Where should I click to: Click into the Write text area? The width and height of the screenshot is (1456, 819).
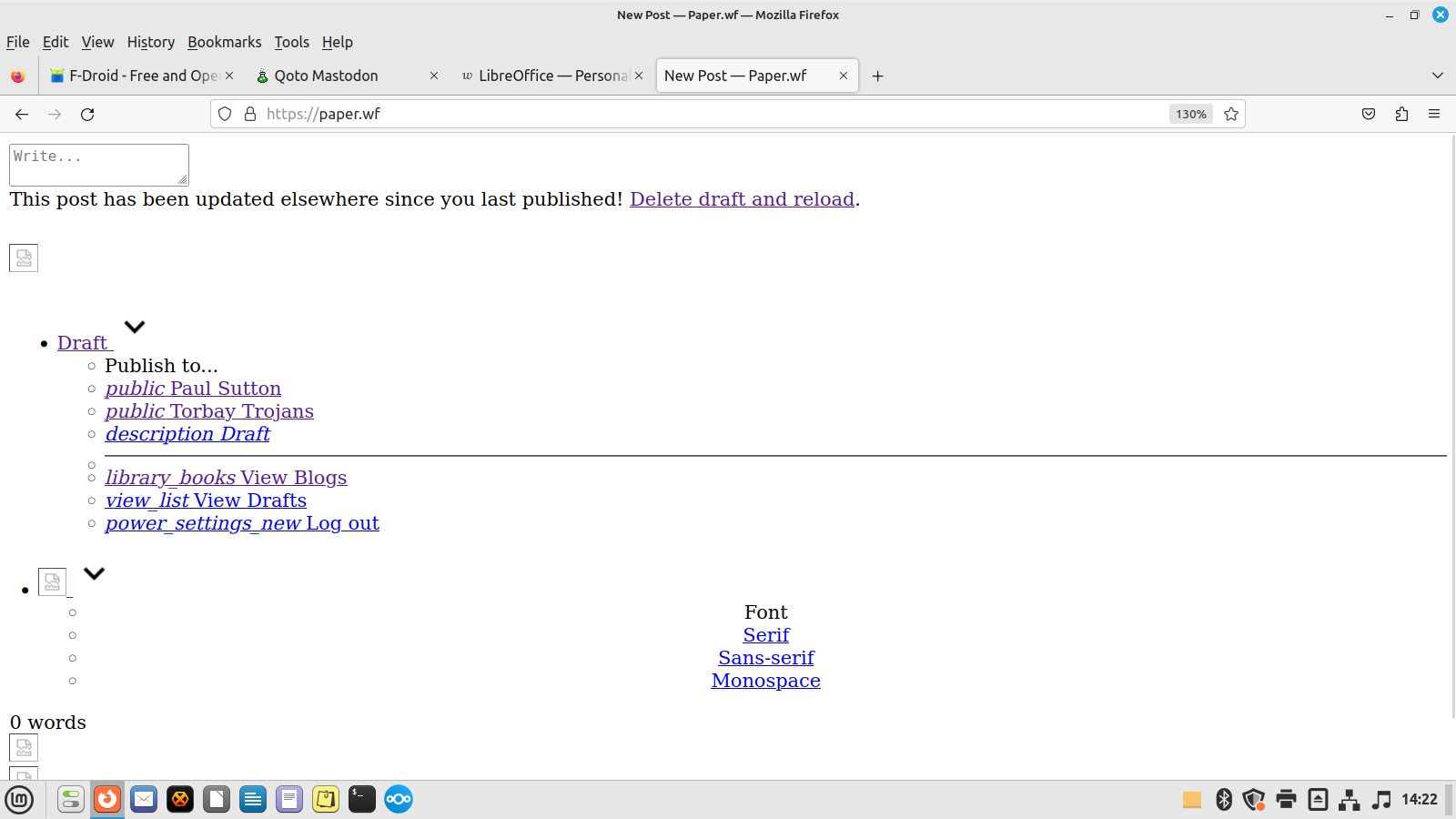point(98,165)
